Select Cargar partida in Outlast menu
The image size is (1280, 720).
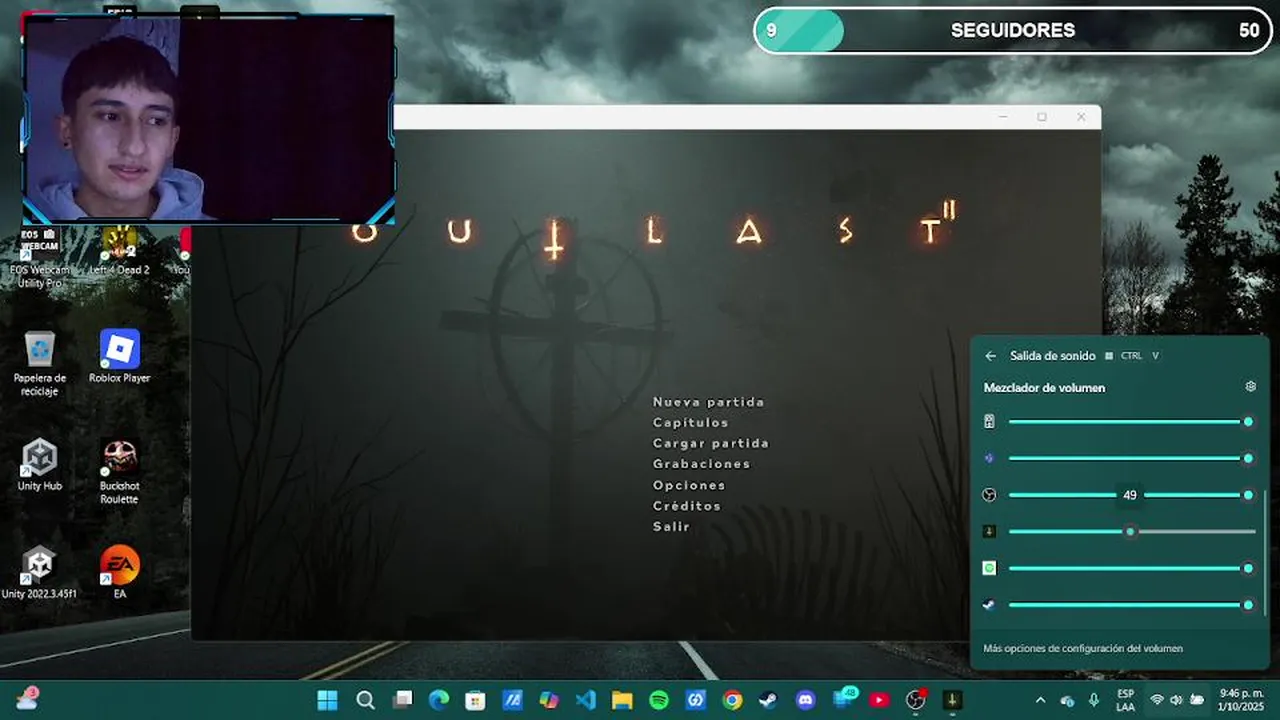coord(711,443)
